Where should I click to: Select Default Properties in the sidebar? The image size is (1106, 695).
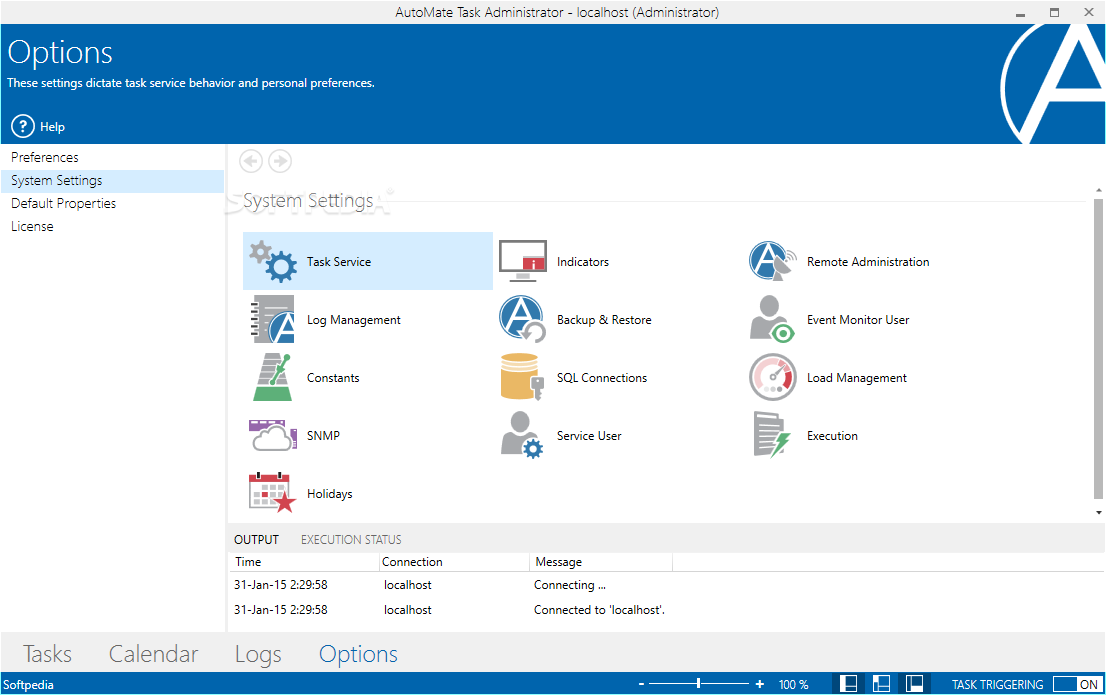(x=112, y=203)
